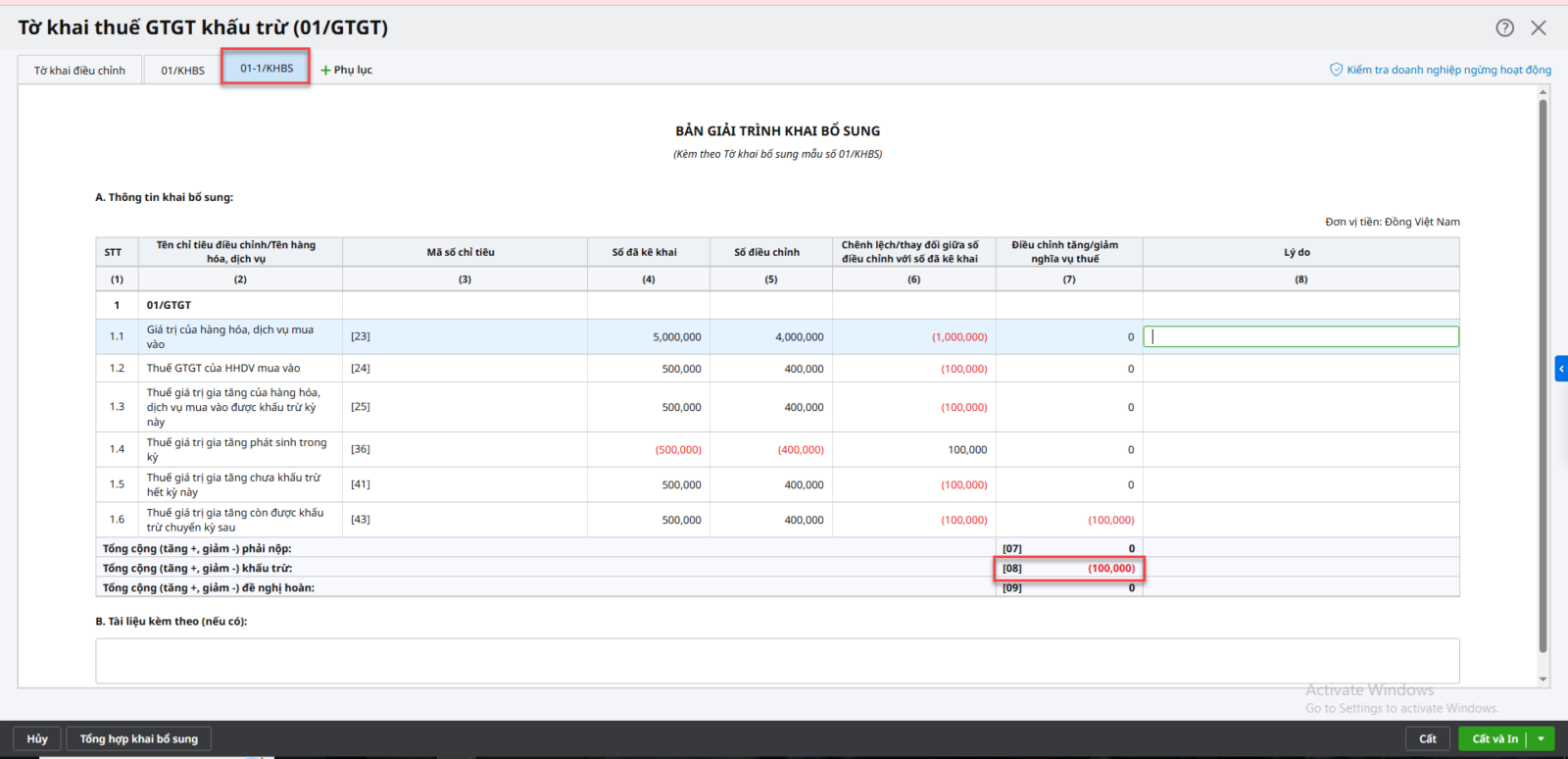Click the plus icon to add Phụ lục
1568x759 pixels.
(x=325, y=71)
